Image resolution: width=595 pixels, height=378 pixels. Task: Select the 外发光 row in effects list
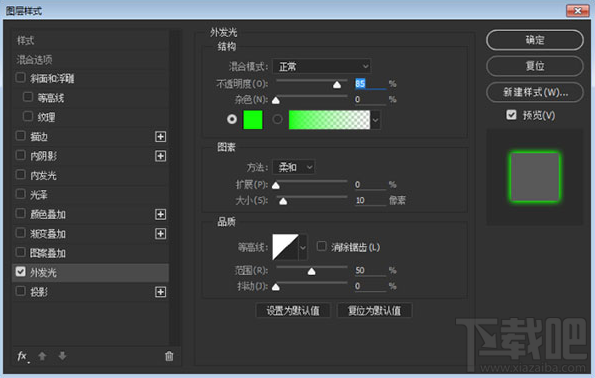coord(90,272)
